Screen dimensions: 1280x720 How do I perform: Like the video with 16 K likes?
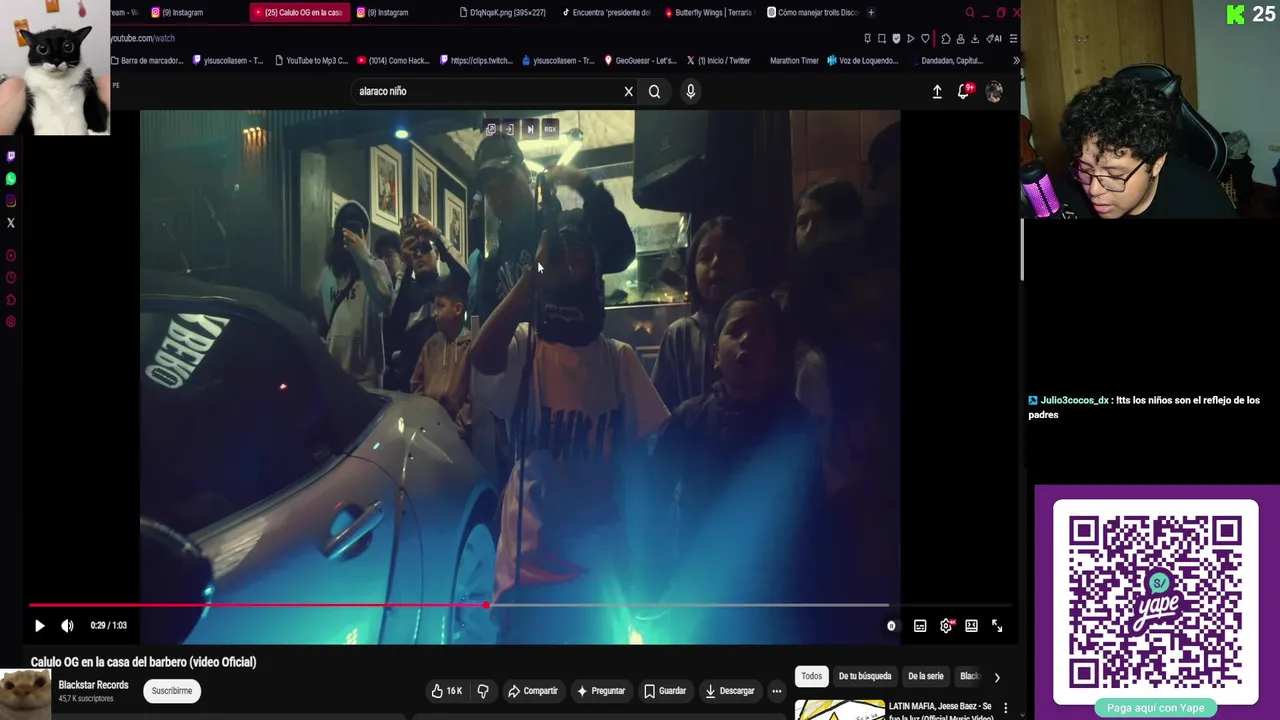click(447, 691)
